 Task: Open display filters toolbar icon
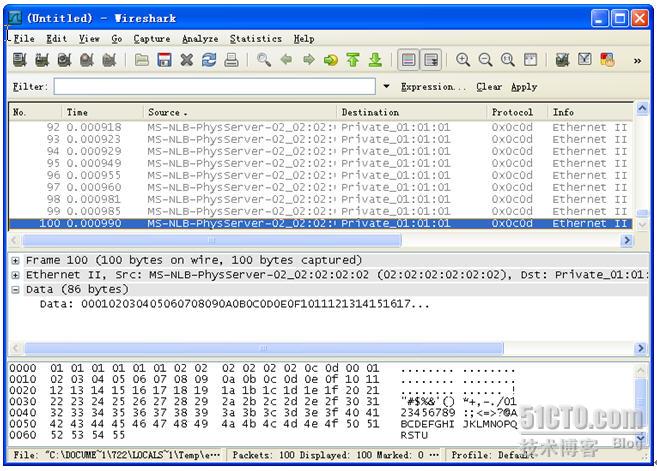(x=585, y=60)
